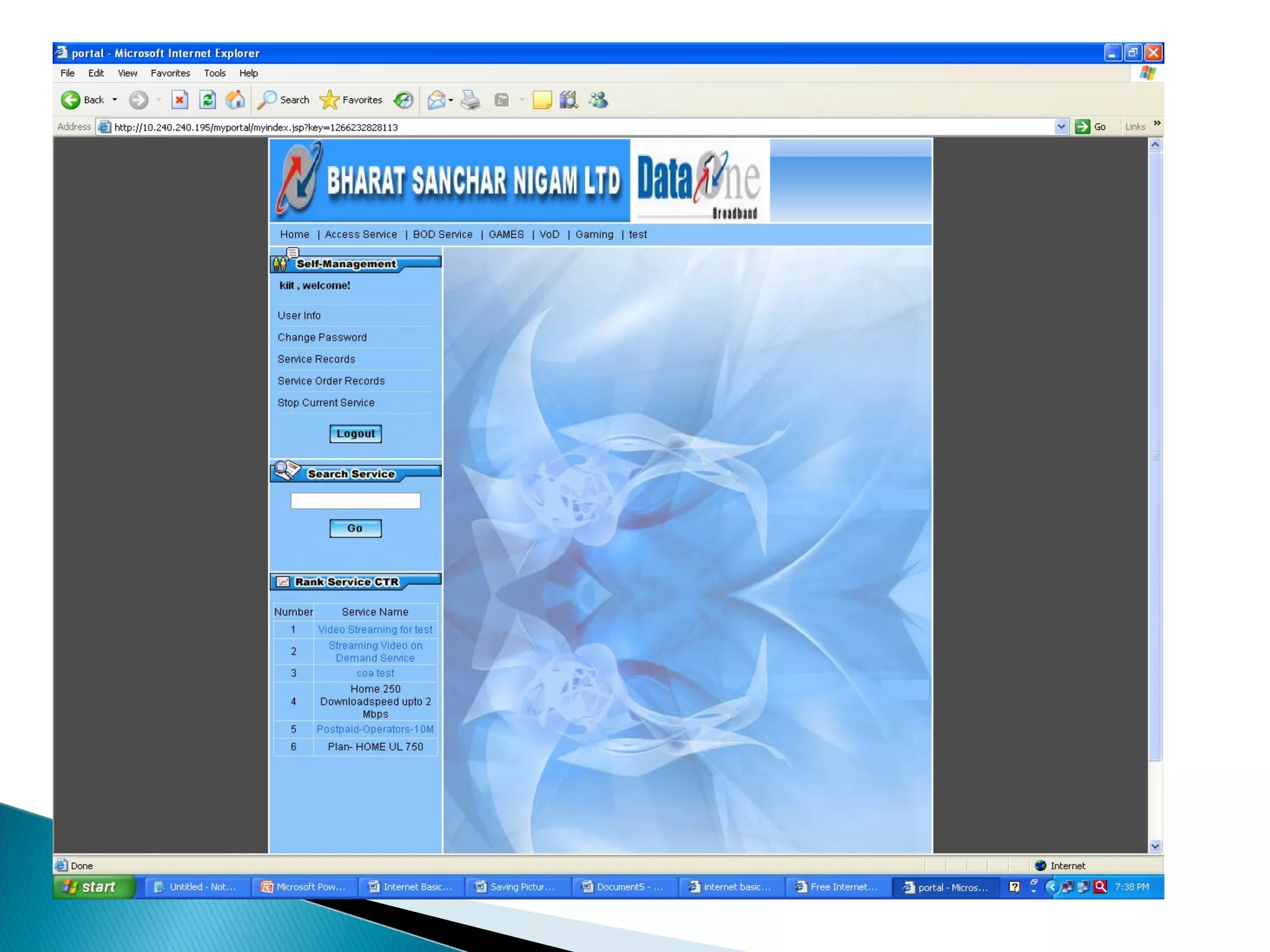The height and width of the screenshot is (952, 1270).
Task: Open the toolbar Search magnifier
Action: point(268,100)
